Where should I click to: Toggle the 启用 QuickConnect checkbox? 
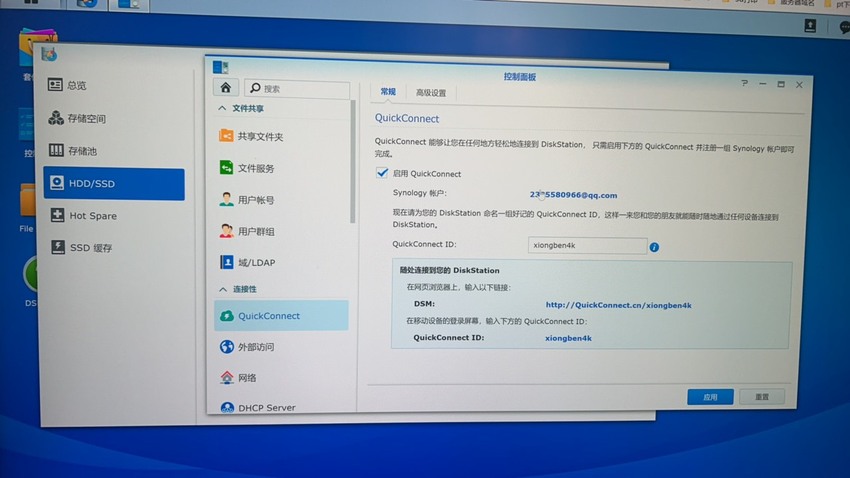(382, 173)
